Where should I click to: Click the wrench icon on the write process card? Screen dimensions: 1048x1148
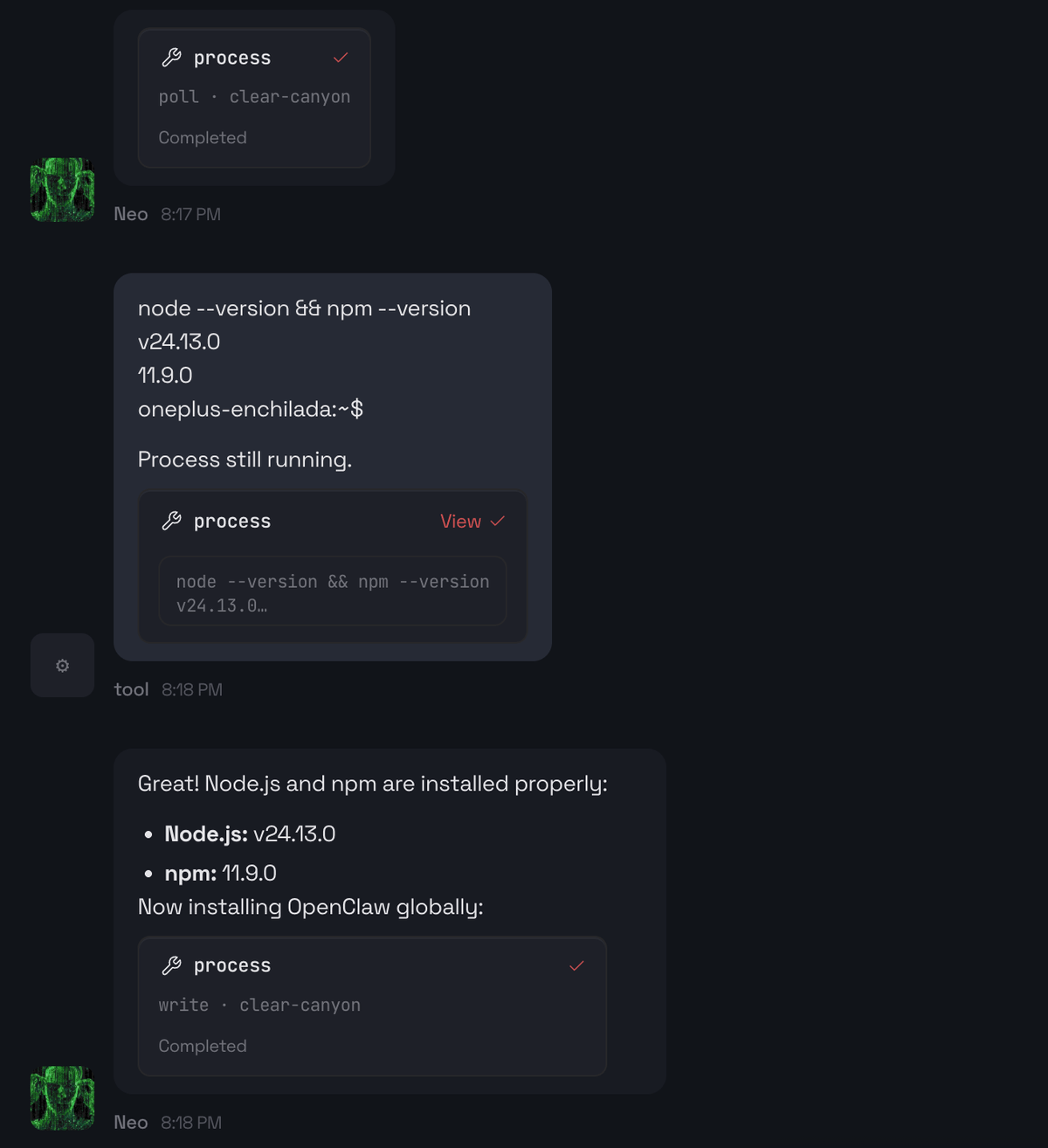tap(171, 965)
